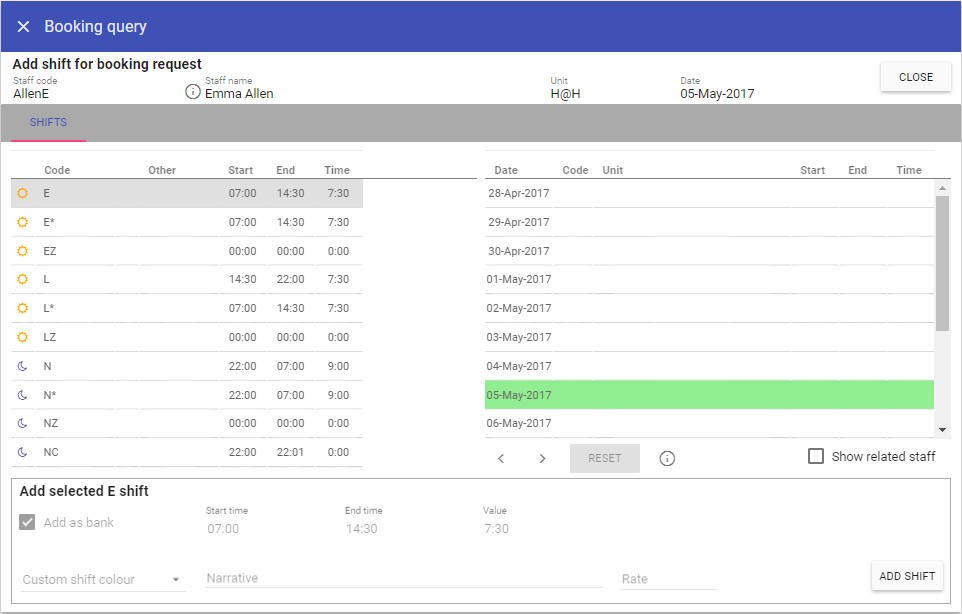Click the sun icon for shift L*

[x=22, y=308]
